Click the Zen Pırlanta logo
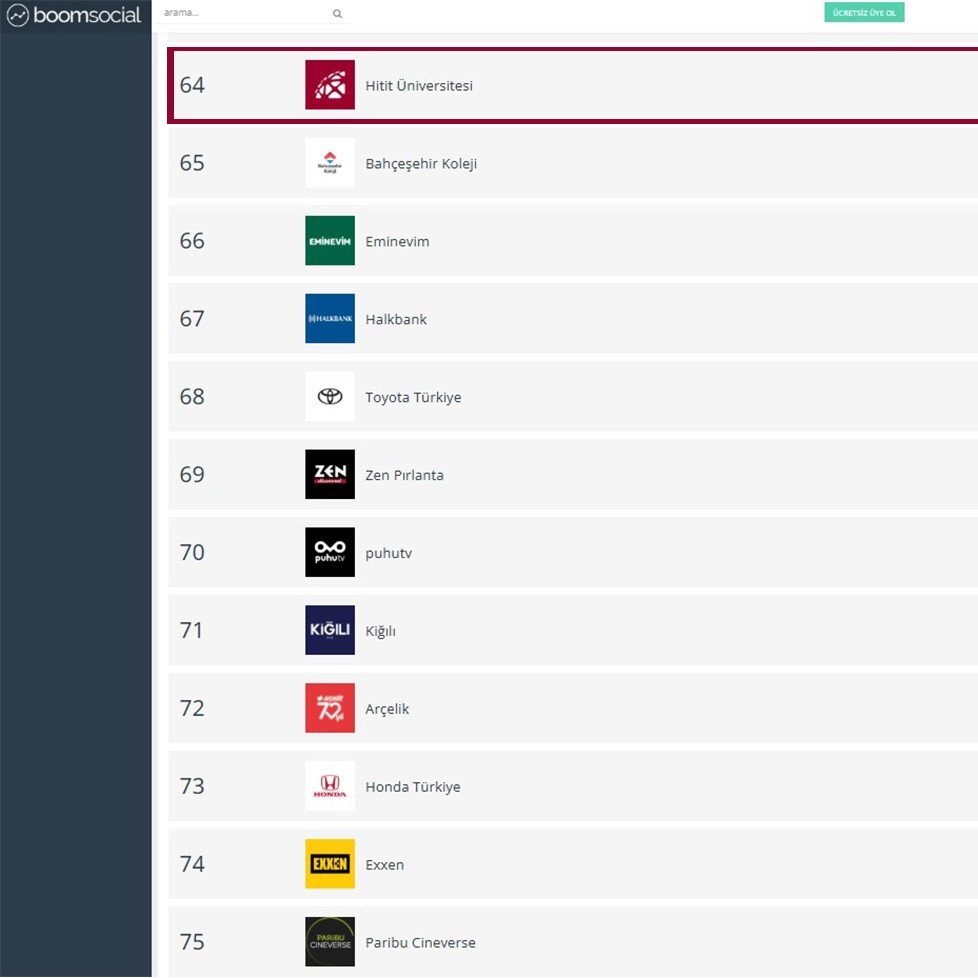This screenshot has height=978, width=978. click(x=329, y=475)
